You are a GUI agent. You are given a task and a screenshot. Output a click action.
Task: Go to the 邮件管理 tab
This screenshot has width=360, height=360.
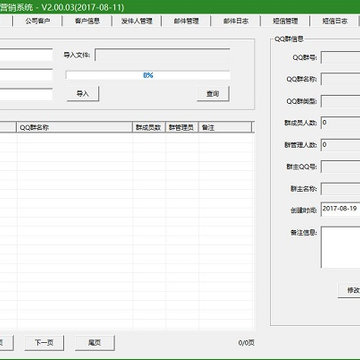coord(186,21)
